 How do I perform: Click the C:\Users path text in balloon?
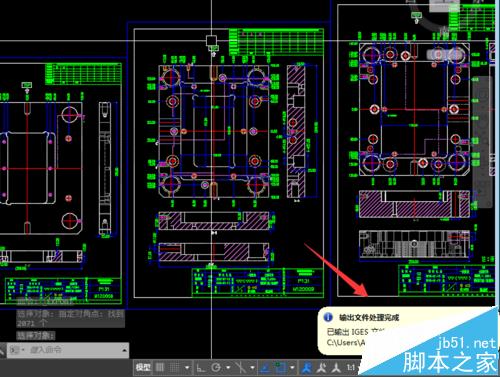(x=346, y=342)
